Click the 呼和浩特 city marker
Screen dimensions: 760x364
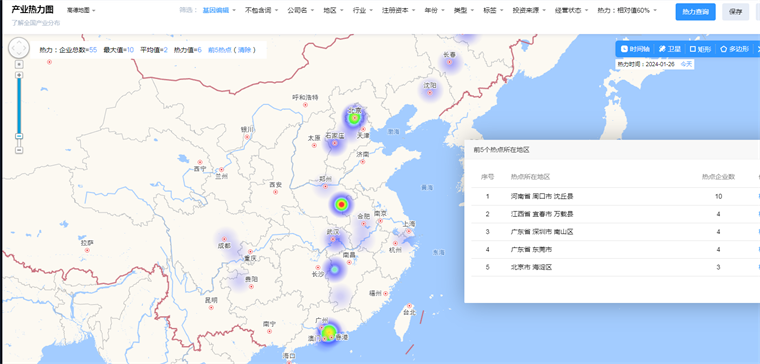(x=305, y=105)
